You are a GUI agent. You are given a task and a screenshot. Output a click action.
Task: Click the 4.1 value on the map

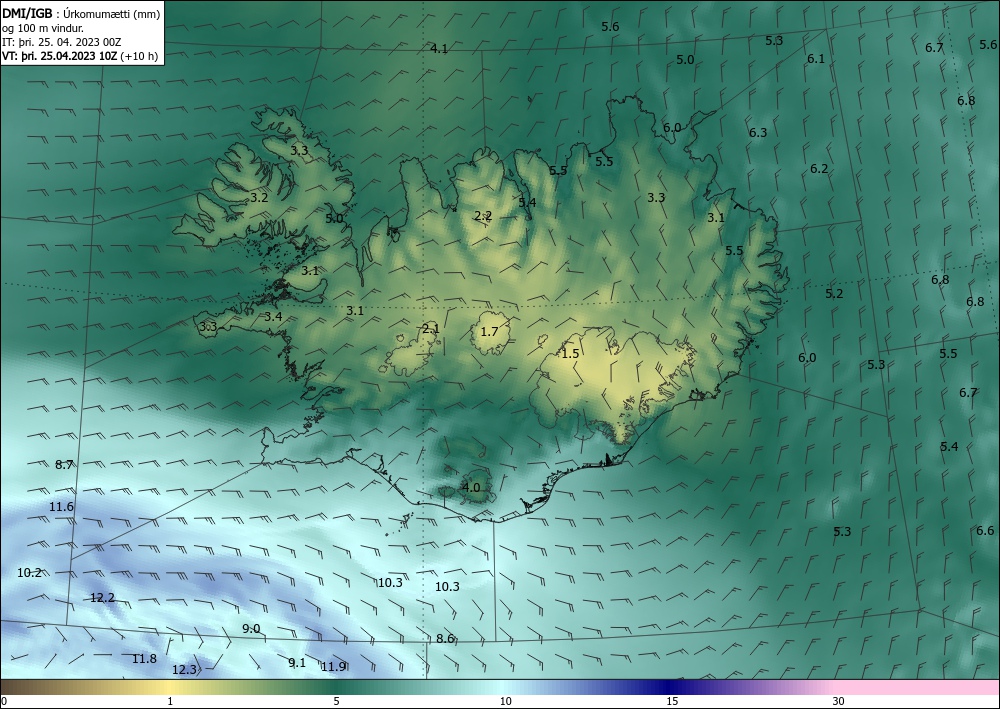click(439, 48)
